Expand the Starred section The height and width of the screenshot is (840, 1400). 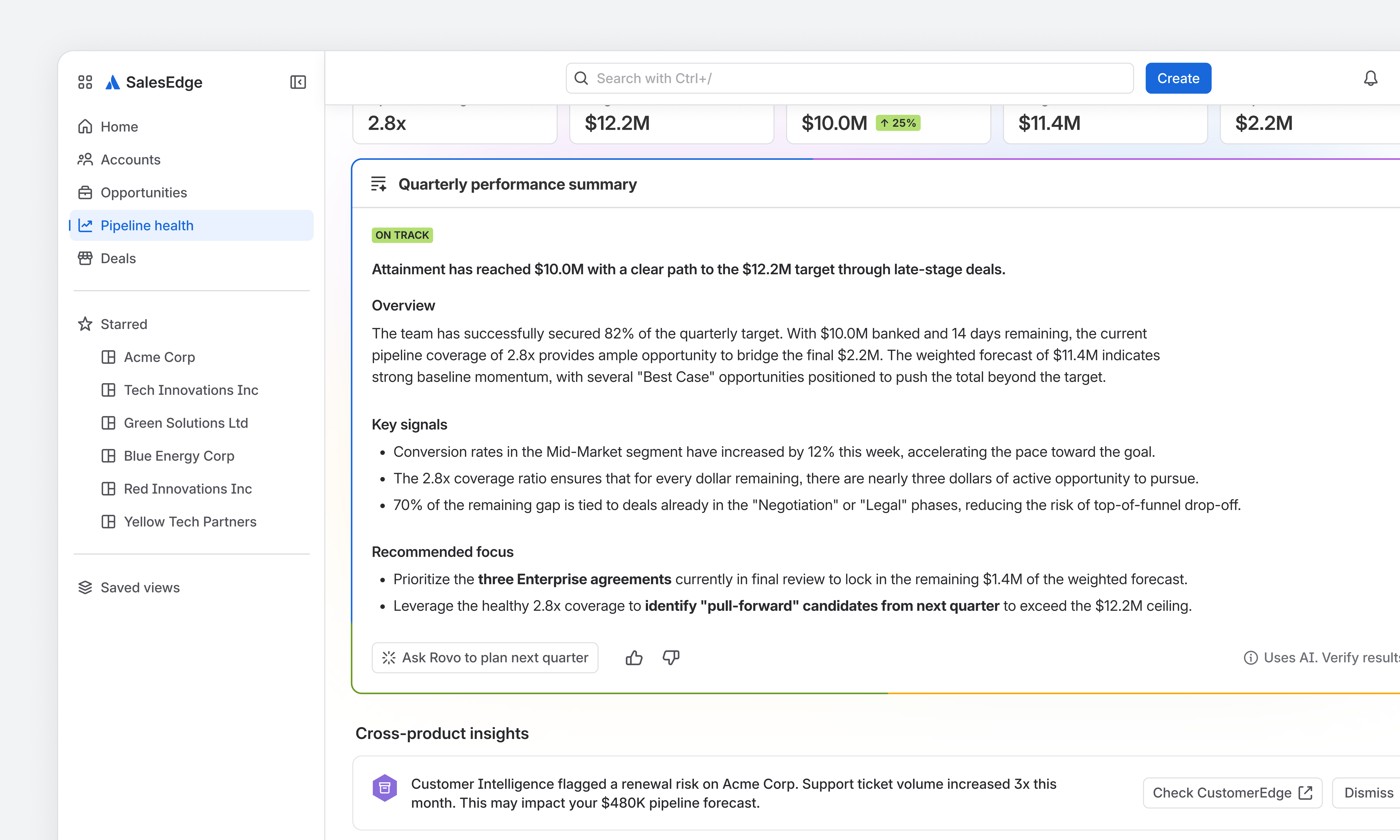[123, 324]
